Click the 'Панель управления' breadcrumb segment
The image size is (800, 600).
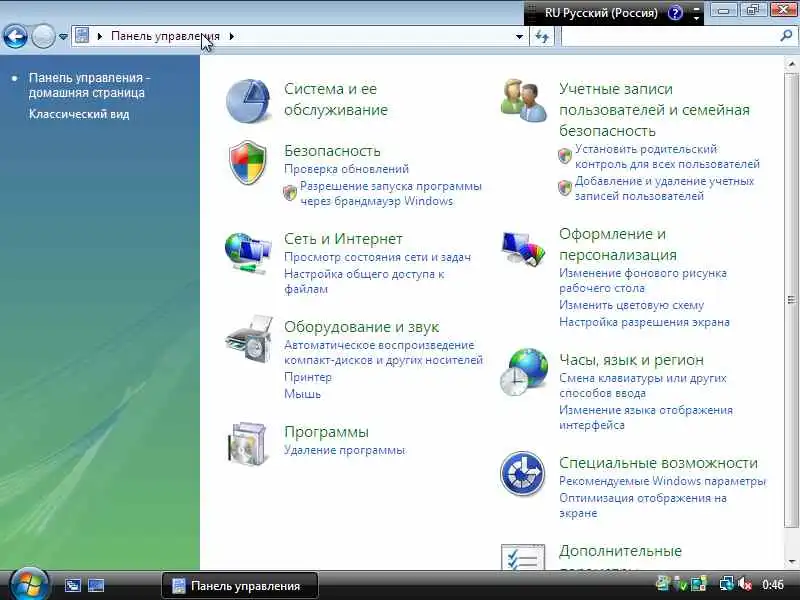[x=165, y=36]
